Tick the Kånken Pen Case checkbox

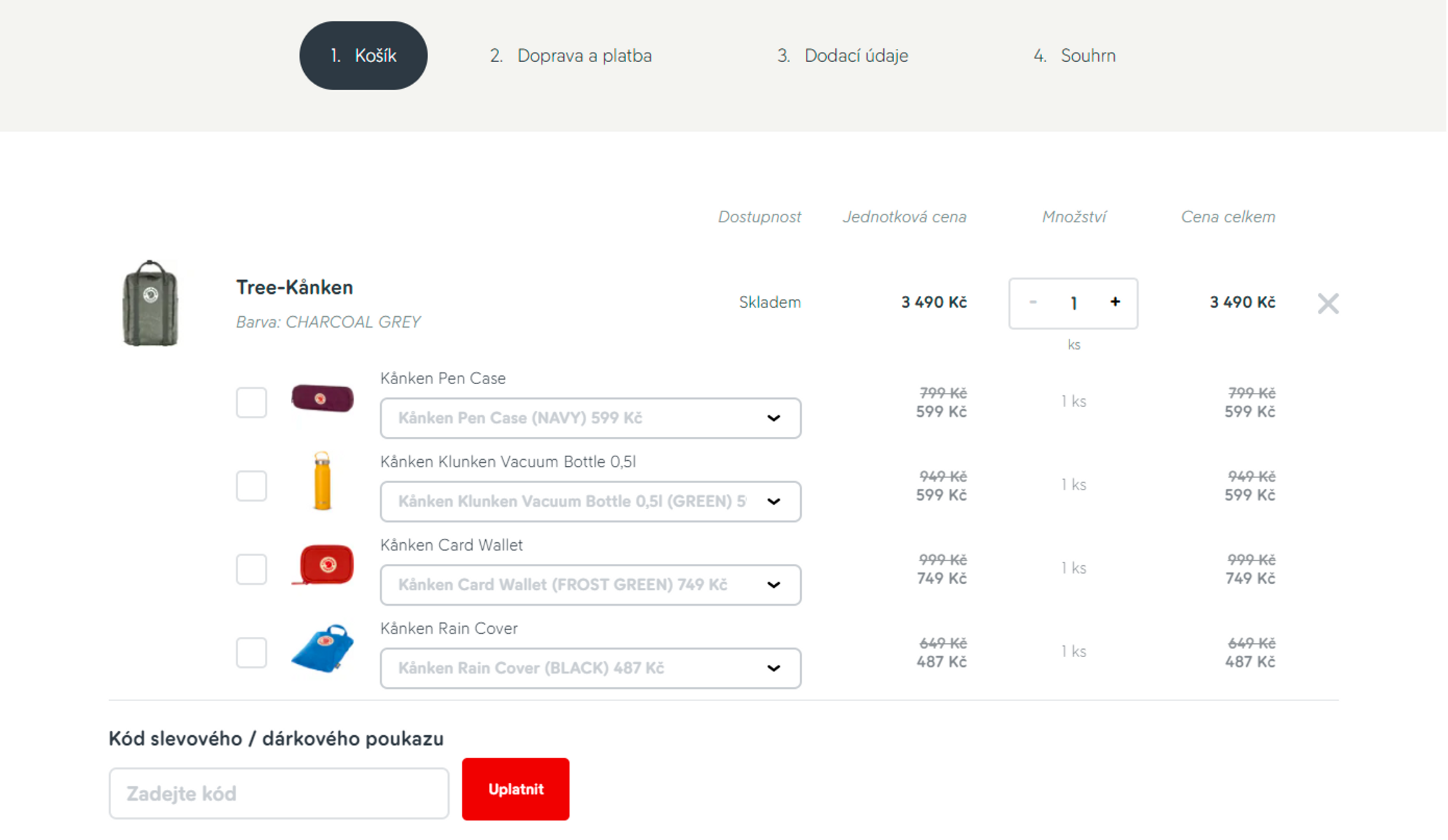click(251, 403)
